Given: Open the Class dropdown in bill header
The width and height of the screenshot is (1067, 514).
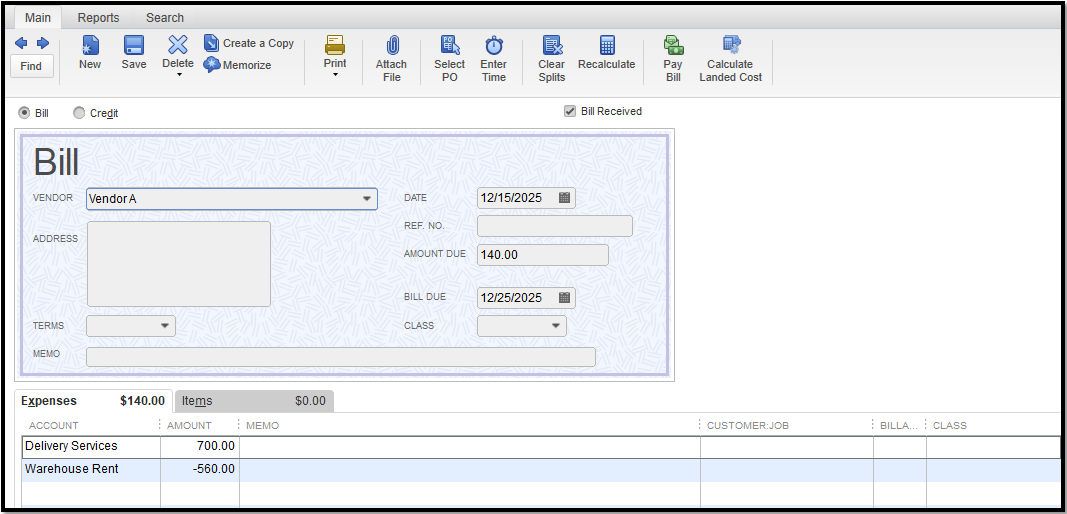Looking at the screenshot, I should [x=555, y=326].
